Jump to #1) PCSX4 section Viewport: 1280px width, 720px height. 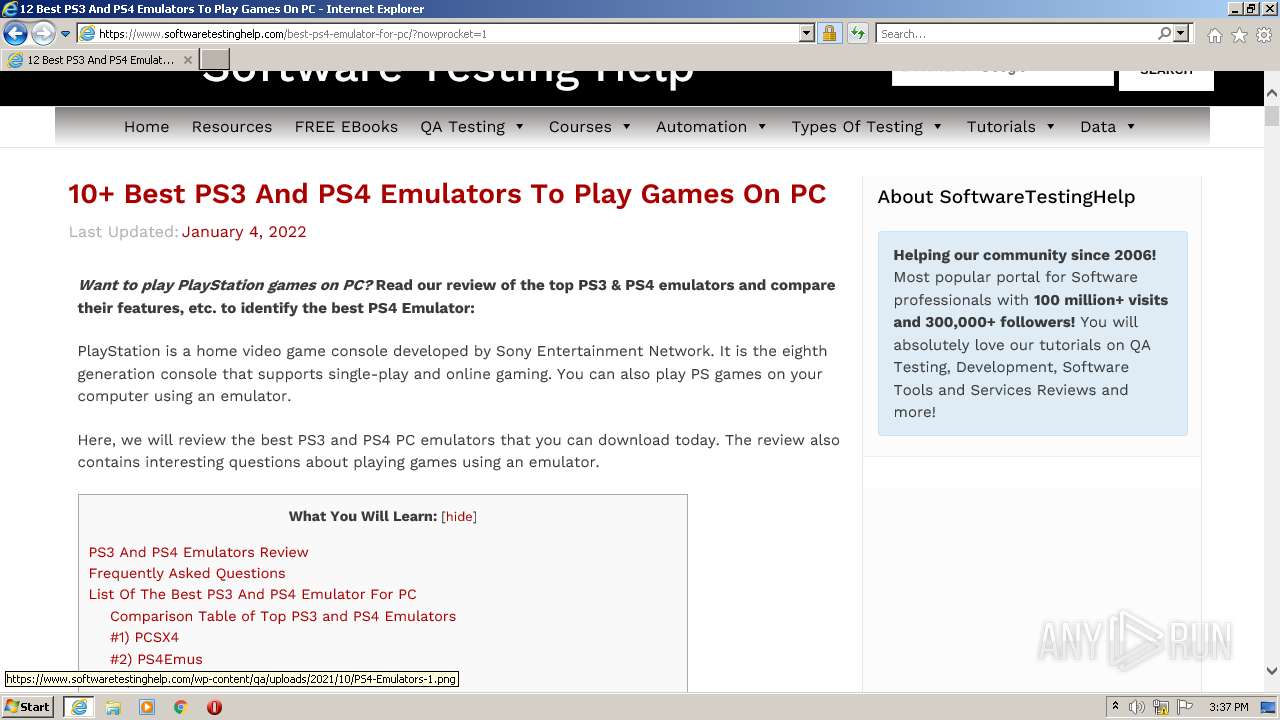pyautogui.click(x=144, y=637)
